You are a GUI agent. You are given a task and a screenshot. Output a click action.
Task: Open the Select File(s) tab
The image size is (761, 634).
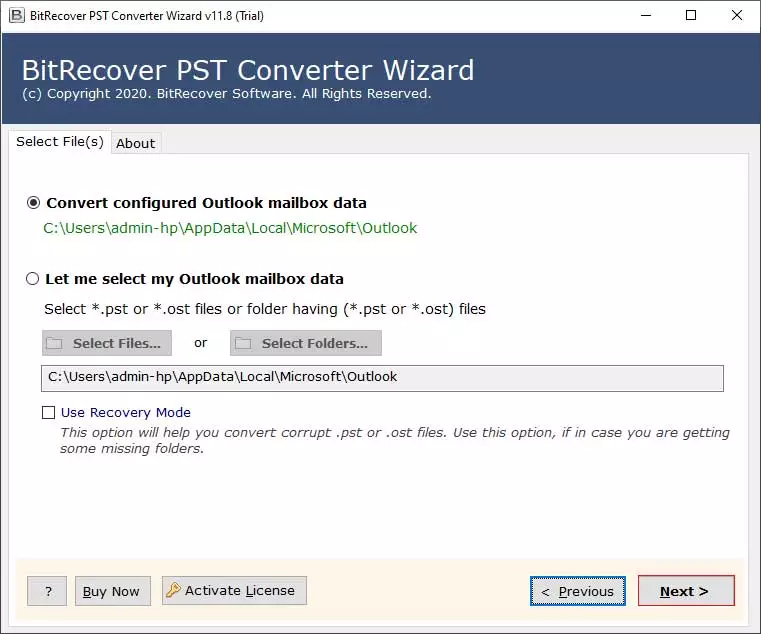point(60,142)
